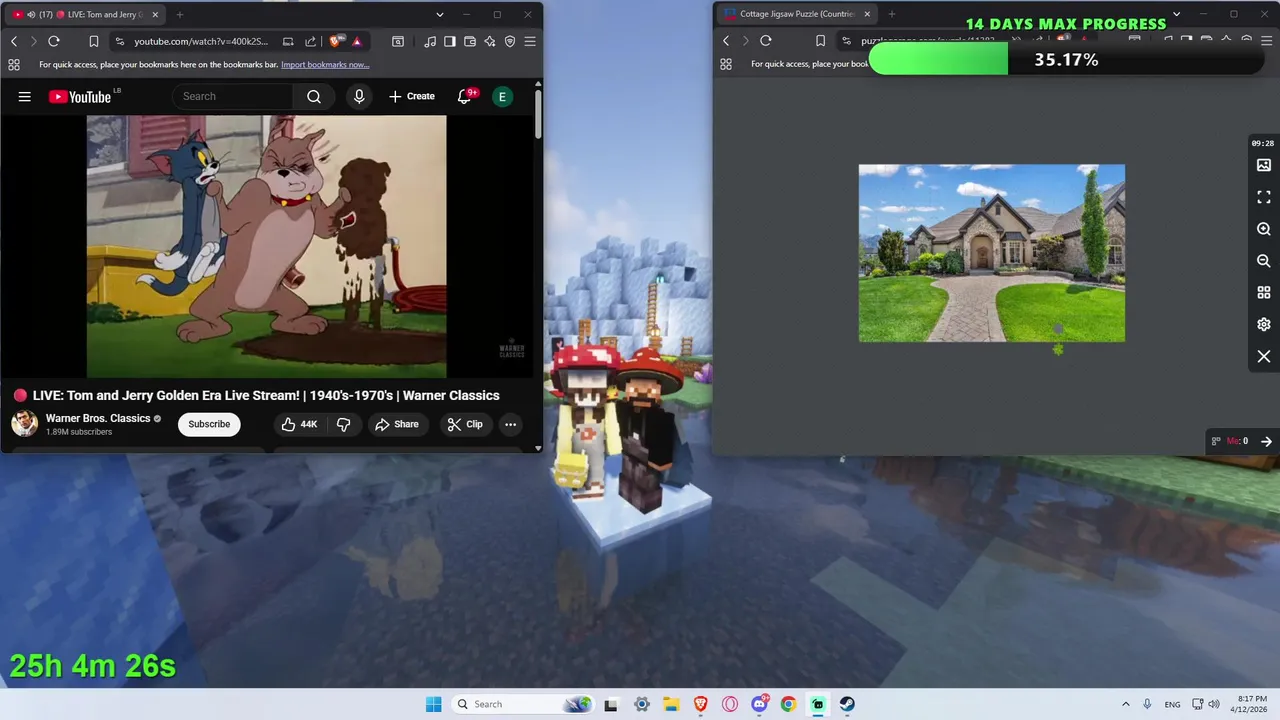The height and width of the screenshot is (720, 1280).
Task: Open Brave VPN shield icon
Action: point(510,41)
